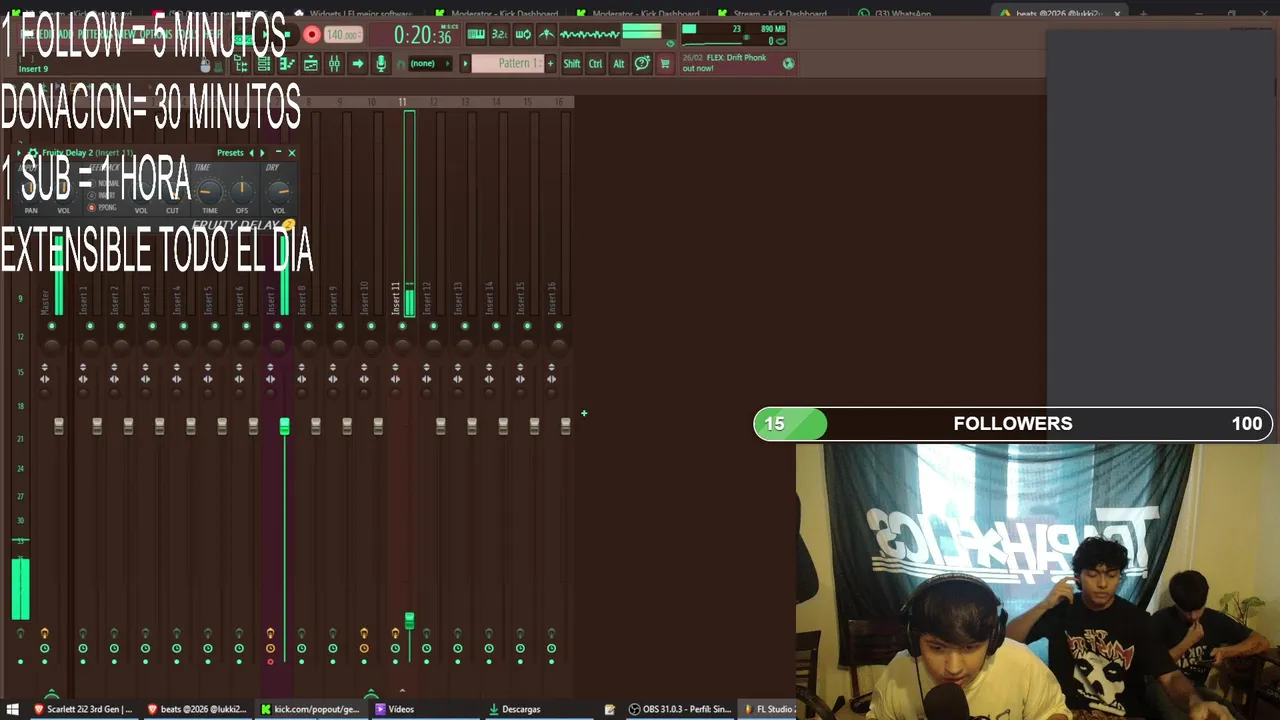Image resolution: width=1280 pixels, height=720 pixels.
Task: Click the Alt modifier button
Action: (618, 64)
